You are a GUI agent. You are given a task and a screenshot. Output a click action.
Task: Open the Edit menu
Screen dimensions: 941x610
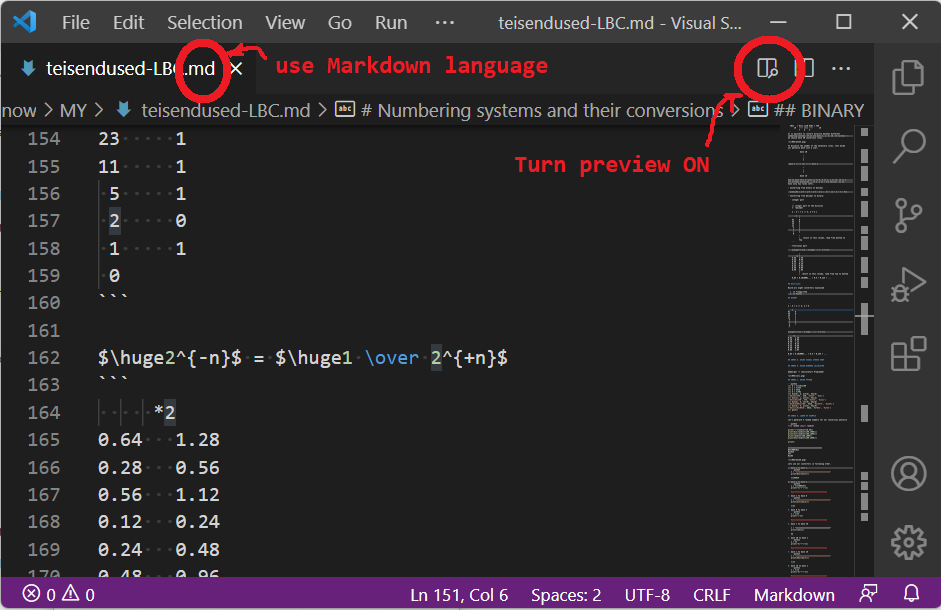point(128,23)
